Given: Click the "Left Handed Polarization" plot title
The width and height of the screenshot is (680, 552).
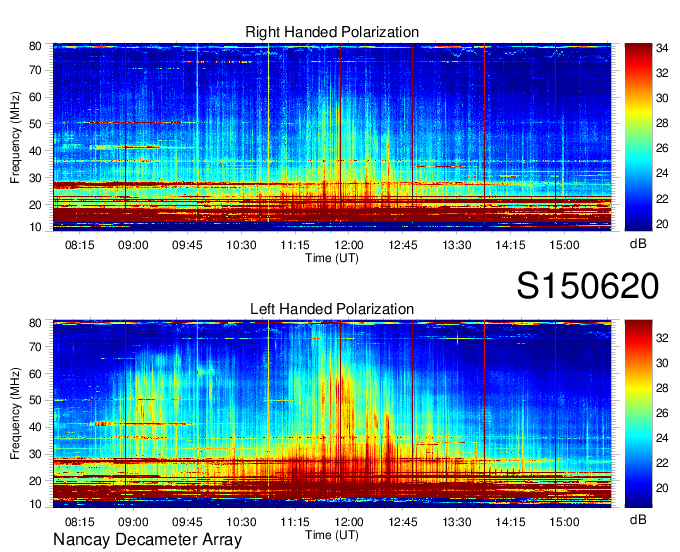Looking at the screenshot, I should click(x=332, y=309).
